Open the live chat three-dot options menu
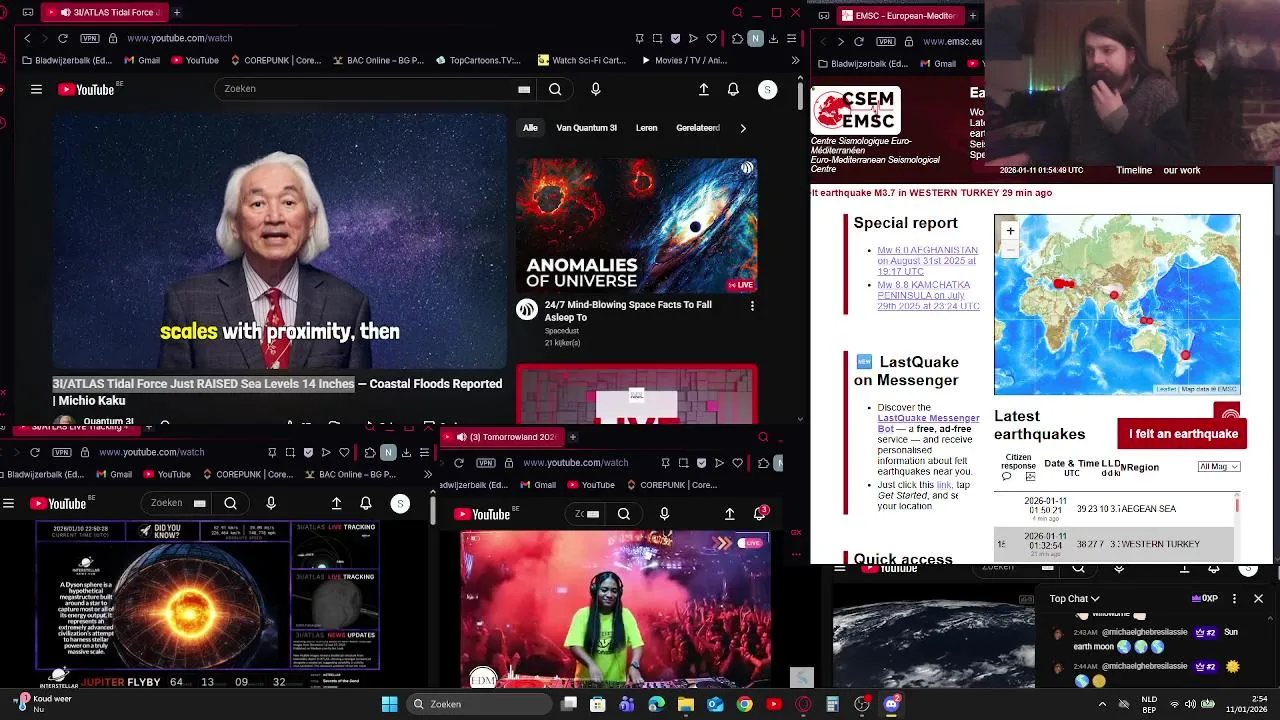Screen dimensions: 1280x720 click(x=1234, y=599)
